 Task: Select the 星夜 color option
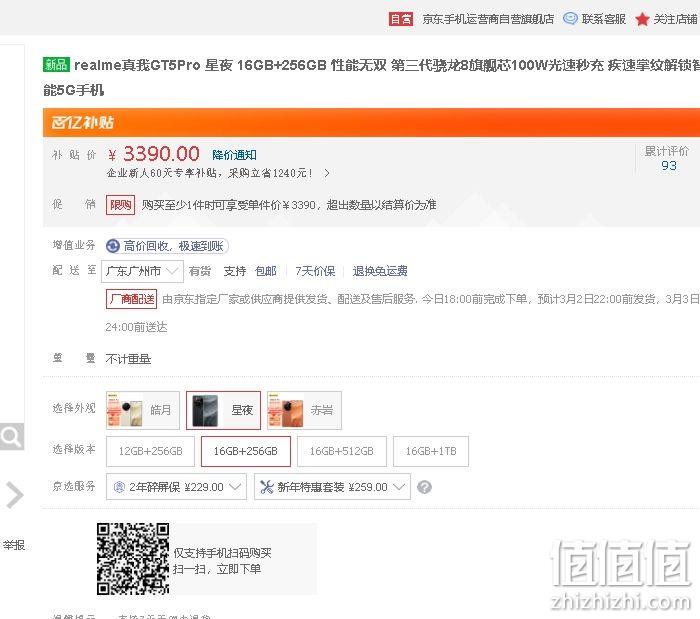(223, 410)
